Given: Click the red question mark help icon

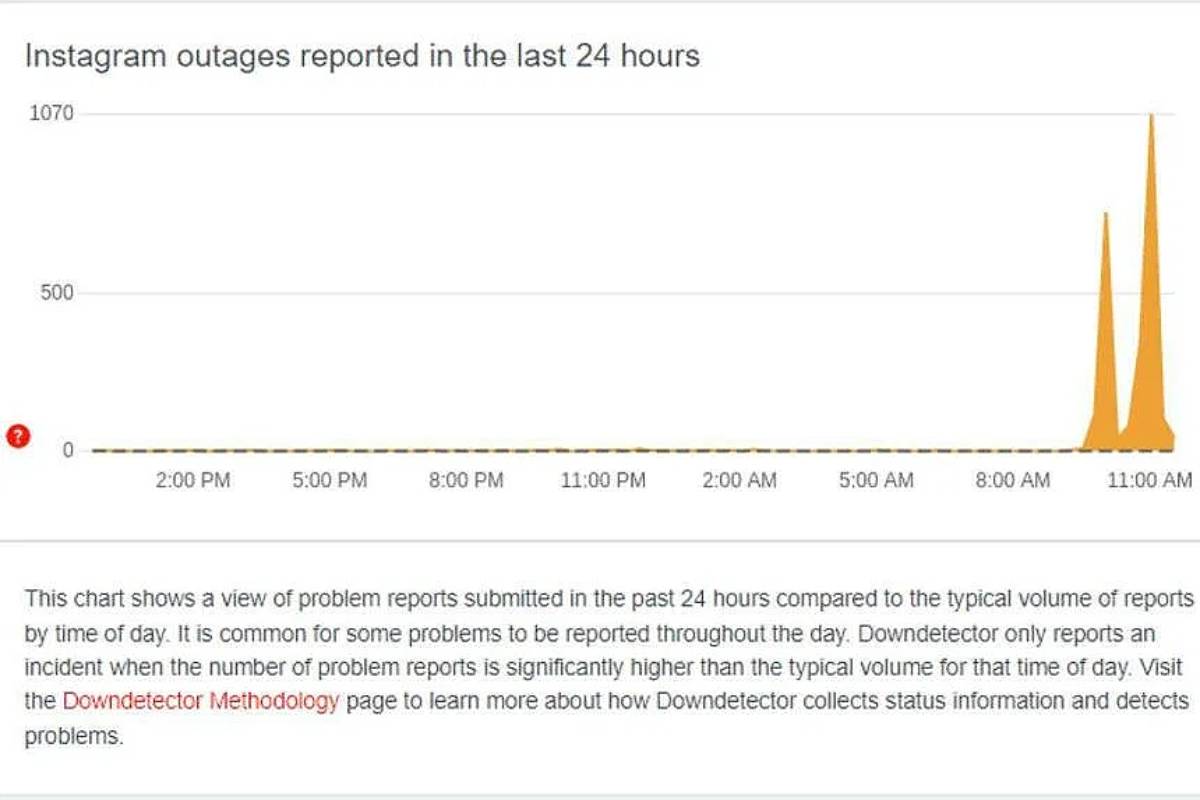Looking at the screenshot, I should (x=18, y=436).
